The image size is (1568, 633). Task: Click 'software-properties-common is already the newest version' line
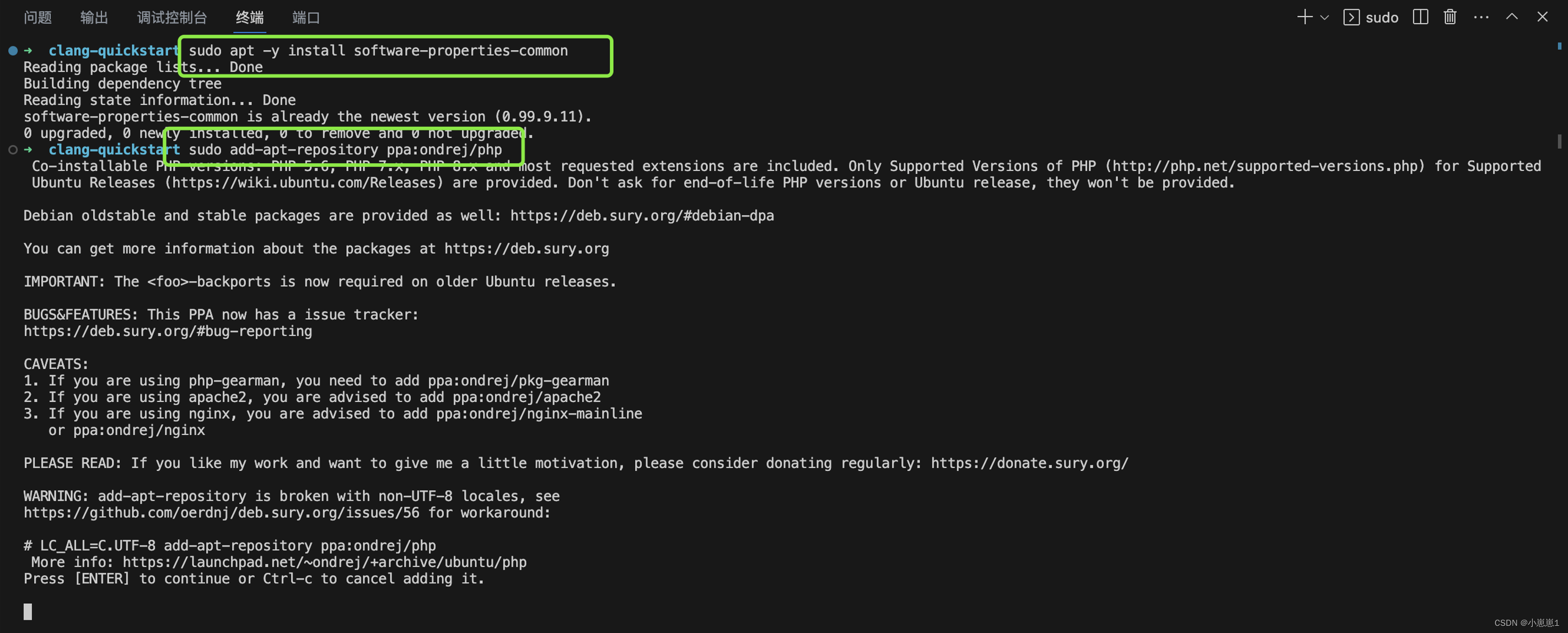tap(308, 116)
